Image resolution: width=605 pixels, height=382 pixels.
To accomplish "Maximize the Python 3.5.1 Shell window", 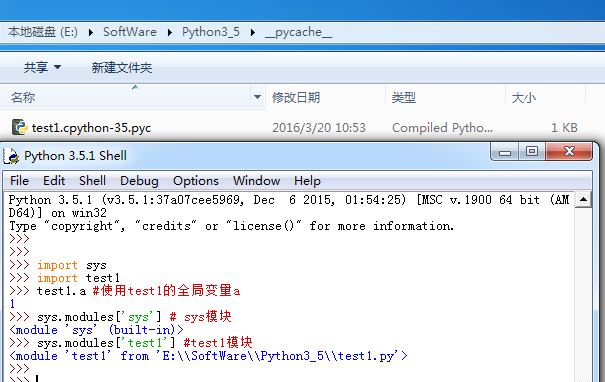I will (532, 152).
